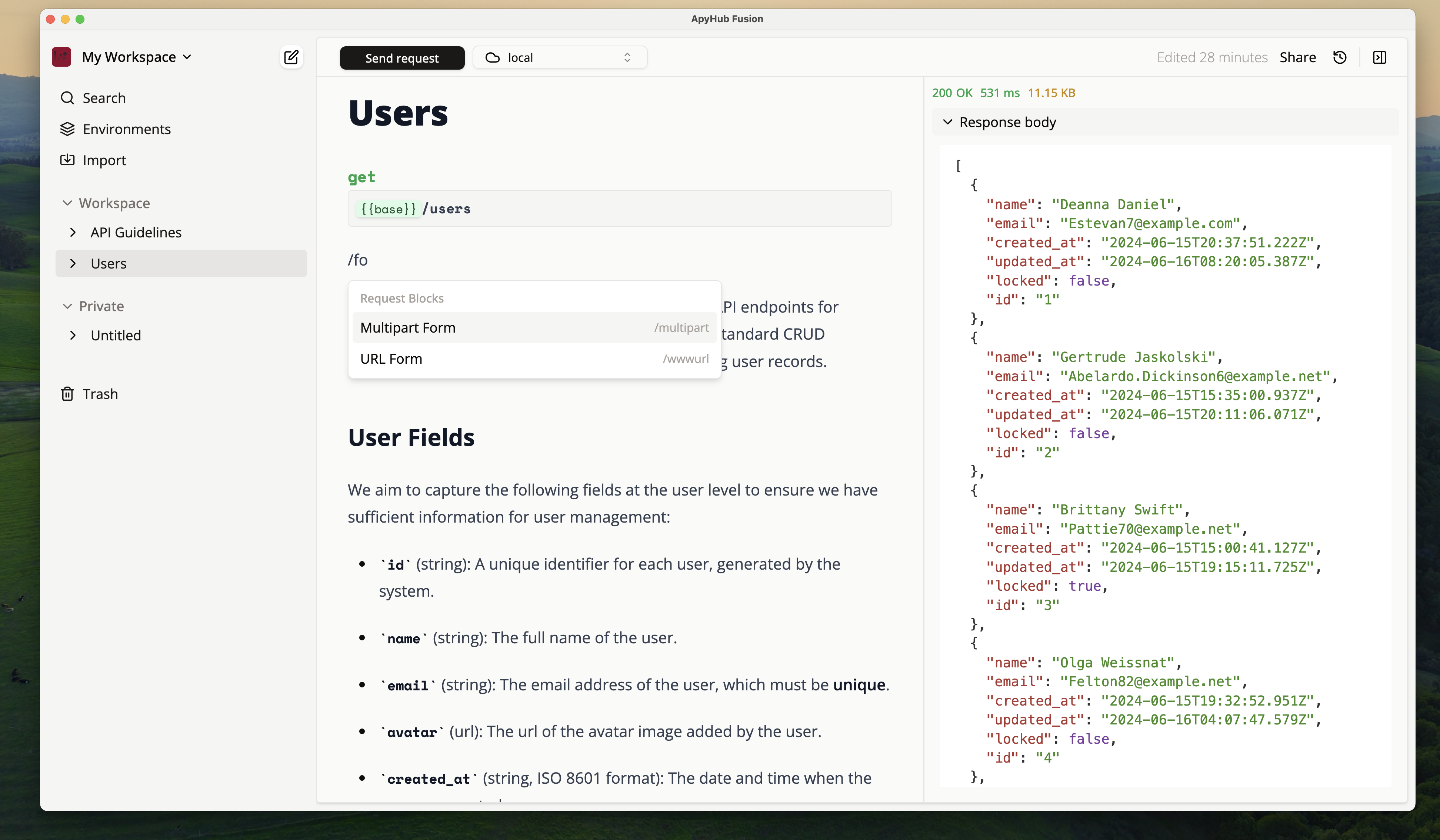The height and width of the screenshot is (840, 1440).
Task: Click the Trash bin icon
Action: (67, 394)
